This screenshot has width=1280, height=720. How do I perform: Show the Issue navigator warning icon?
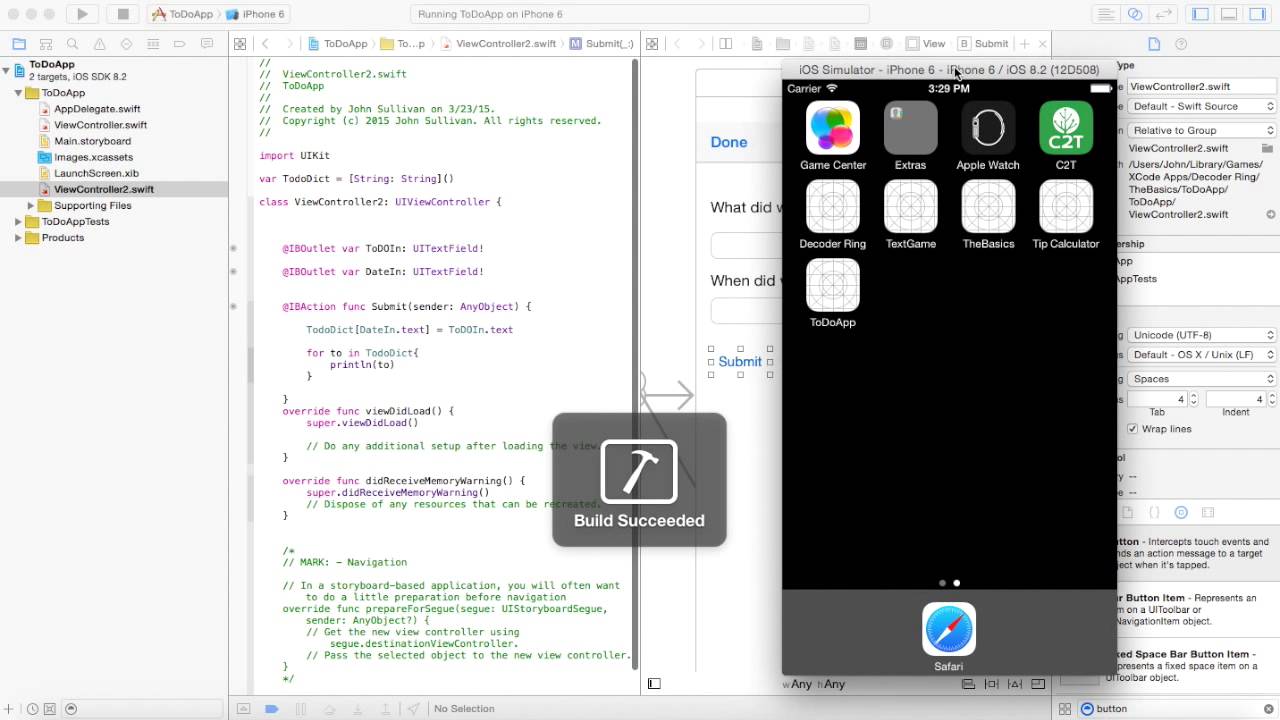click(x=100, y=44)
